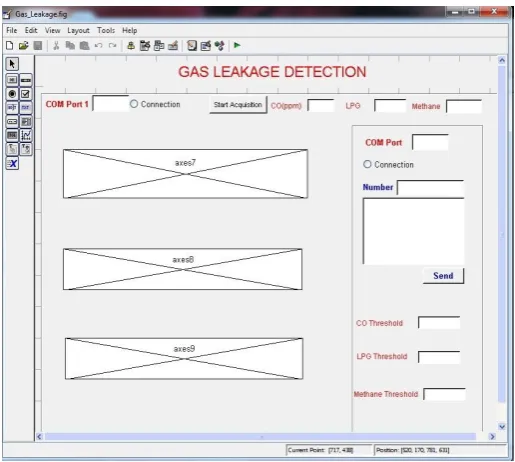Pick the Edit Text palette component
515x462 pixels.
tap(12, 108)
